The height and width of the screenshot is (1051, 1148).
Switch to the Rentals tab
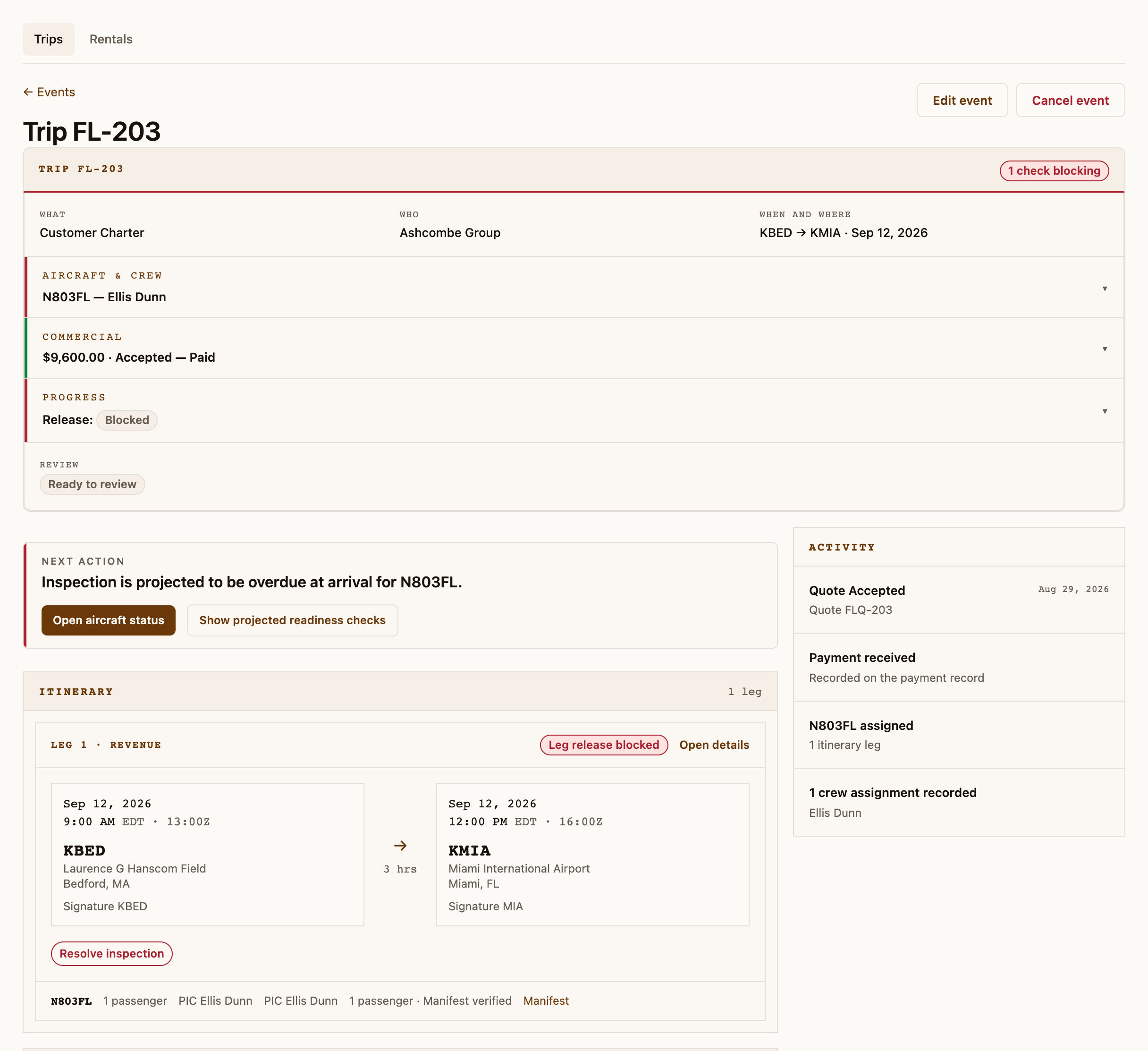110,39
